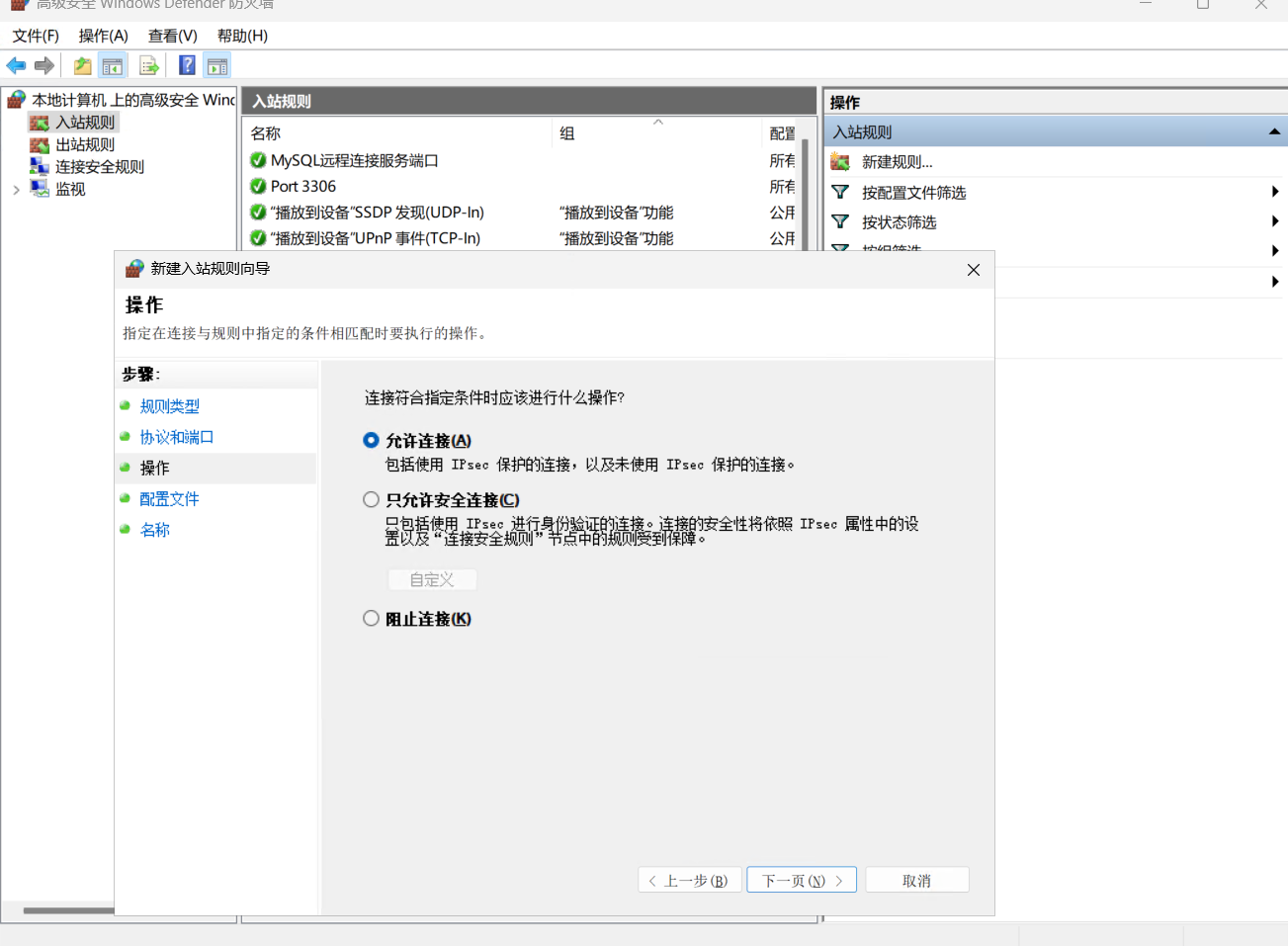Toggle the show/hide action pane icon
1288x946 pixels.
217,66
